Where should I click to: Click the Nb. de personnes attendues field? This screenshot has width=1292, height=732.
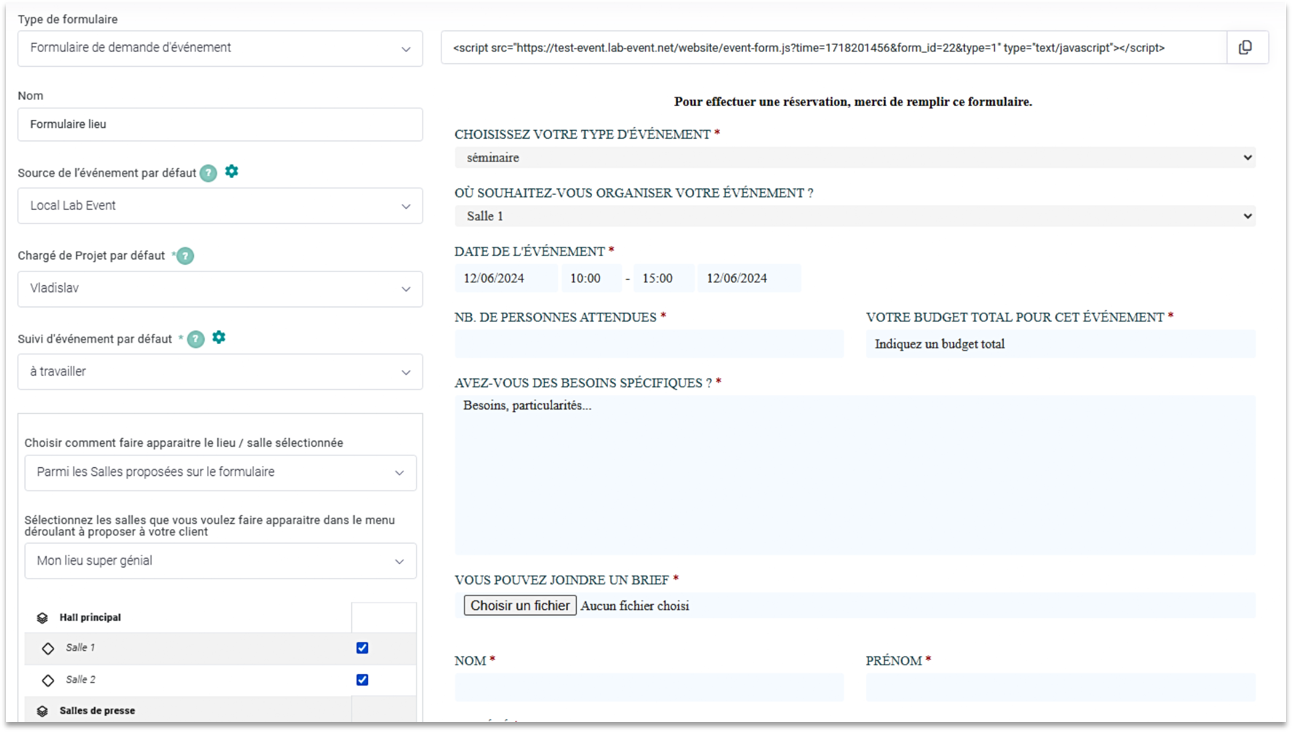(x=649, y=344)
